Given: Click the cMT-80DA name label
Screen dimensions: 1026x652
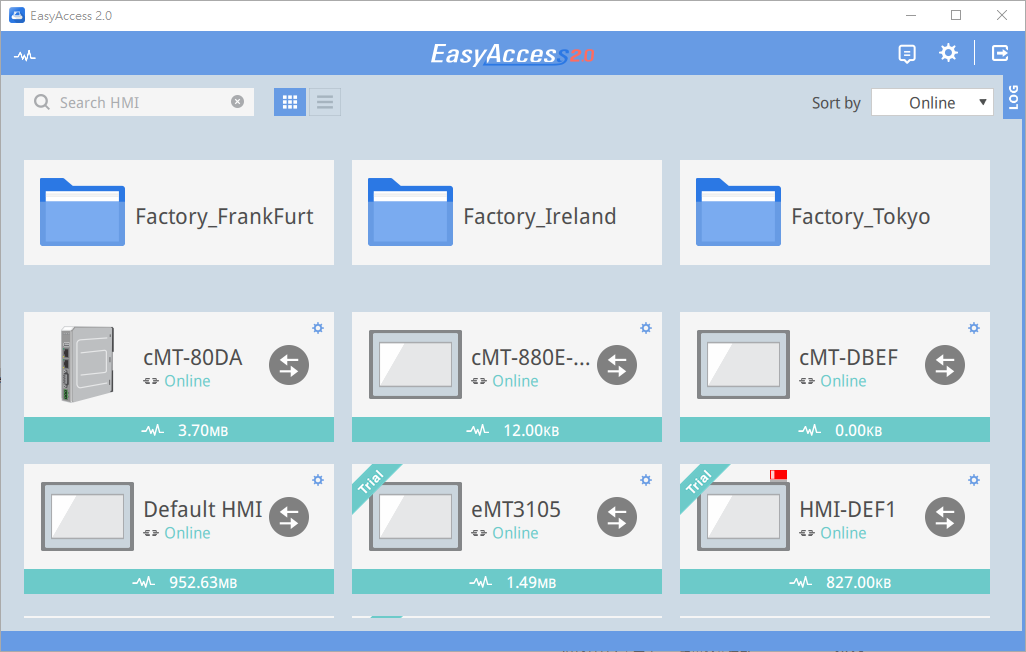Looking at the screenshot, I should click(x=193, y=357).
